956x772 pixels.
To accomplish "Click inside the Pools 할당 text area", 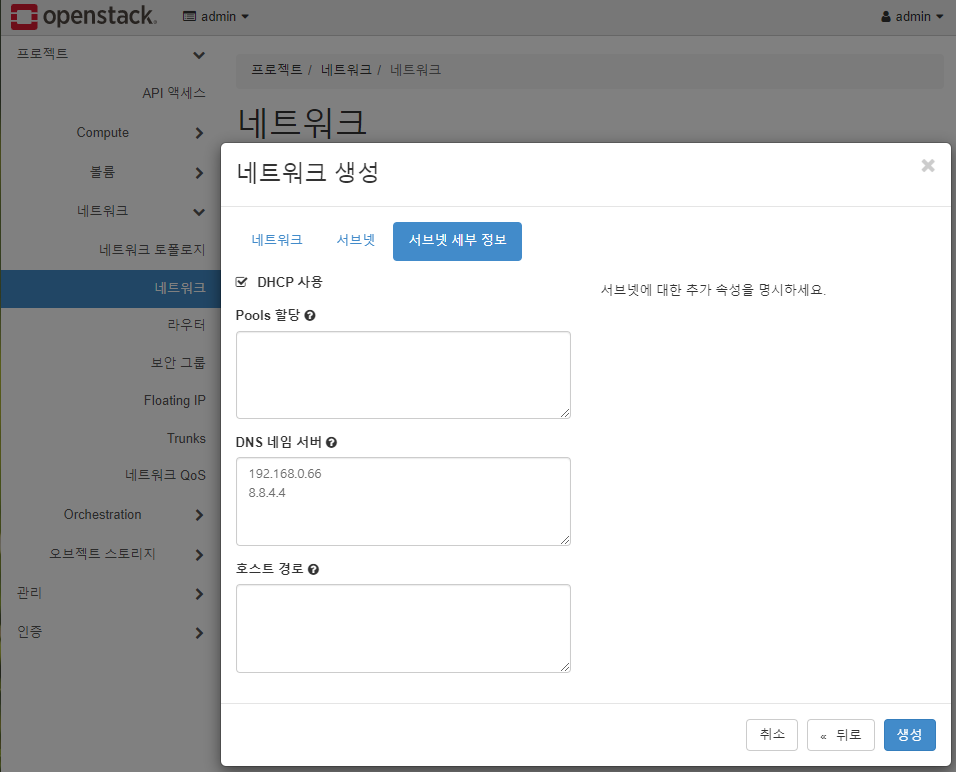I will 403,375.
